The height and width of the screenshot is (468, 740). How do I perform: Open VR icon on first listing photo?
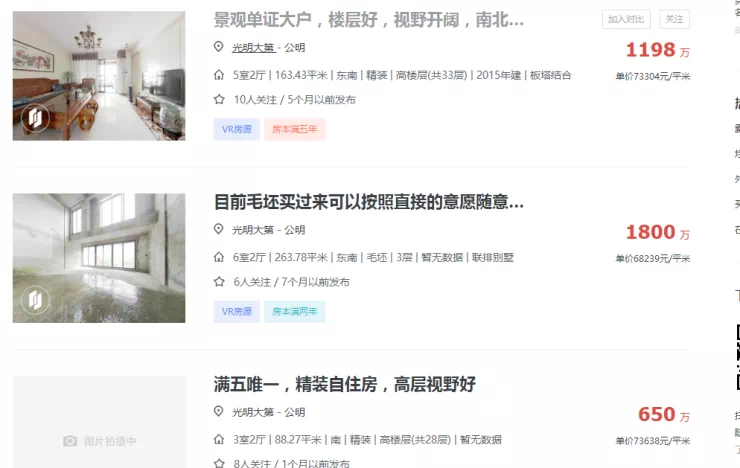pos(35,117)
